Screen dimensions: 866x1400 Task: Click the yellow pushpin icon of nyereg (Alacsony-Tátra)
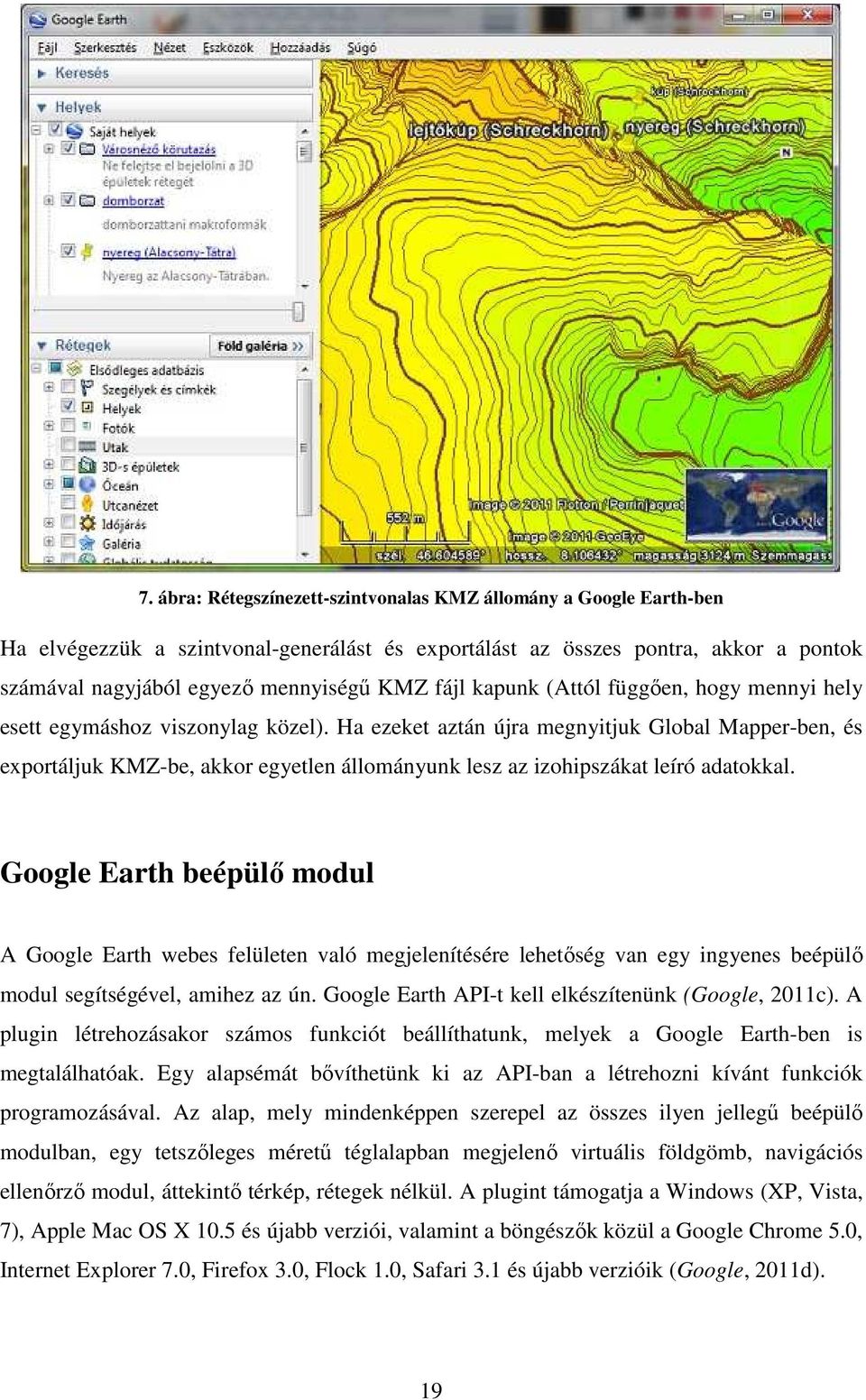tap(88, 252)
